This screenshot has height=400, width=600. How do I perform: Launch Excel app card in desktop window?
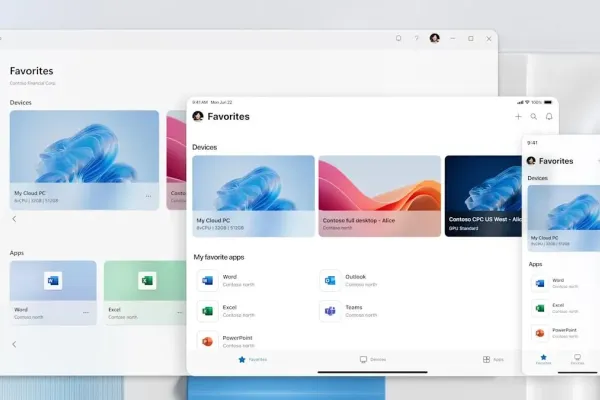click(145, 293)
